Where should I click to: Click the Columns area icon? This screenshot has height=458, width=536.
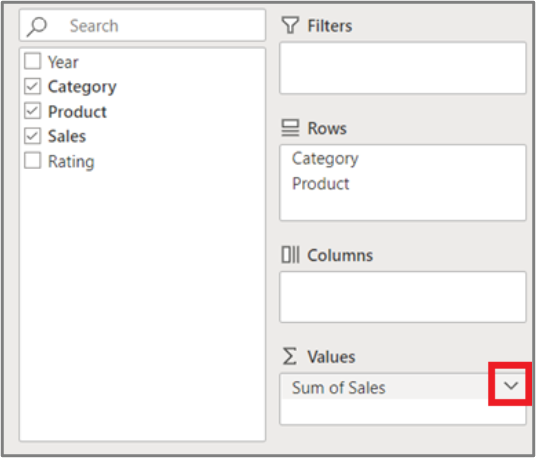pyautogui.click(x=291, y=255)
